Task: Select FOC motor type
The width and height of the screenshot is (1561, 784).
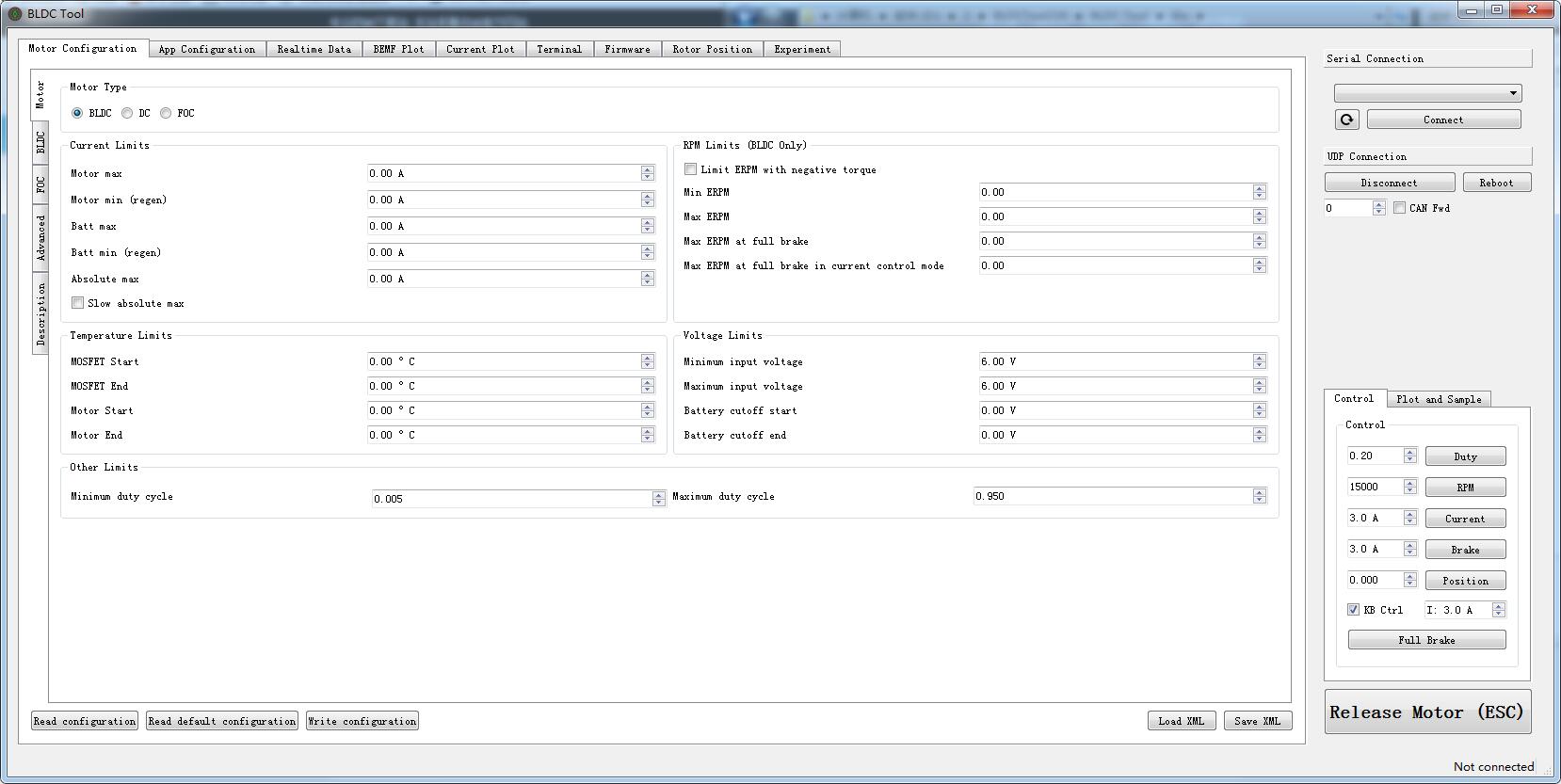Action: (x=166, y=113)
